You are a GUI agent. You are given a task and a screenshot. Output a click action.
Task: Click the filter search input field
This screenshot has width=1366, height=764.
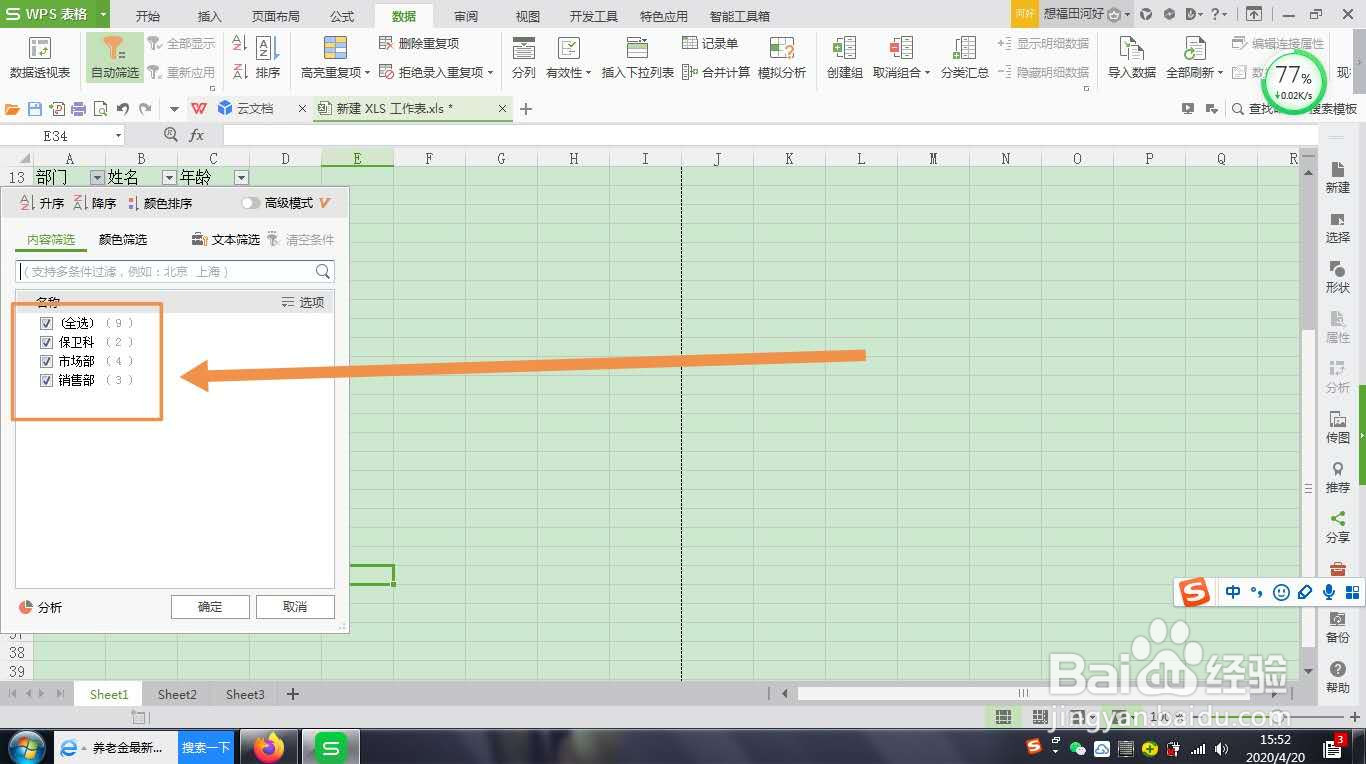(175, 271)
